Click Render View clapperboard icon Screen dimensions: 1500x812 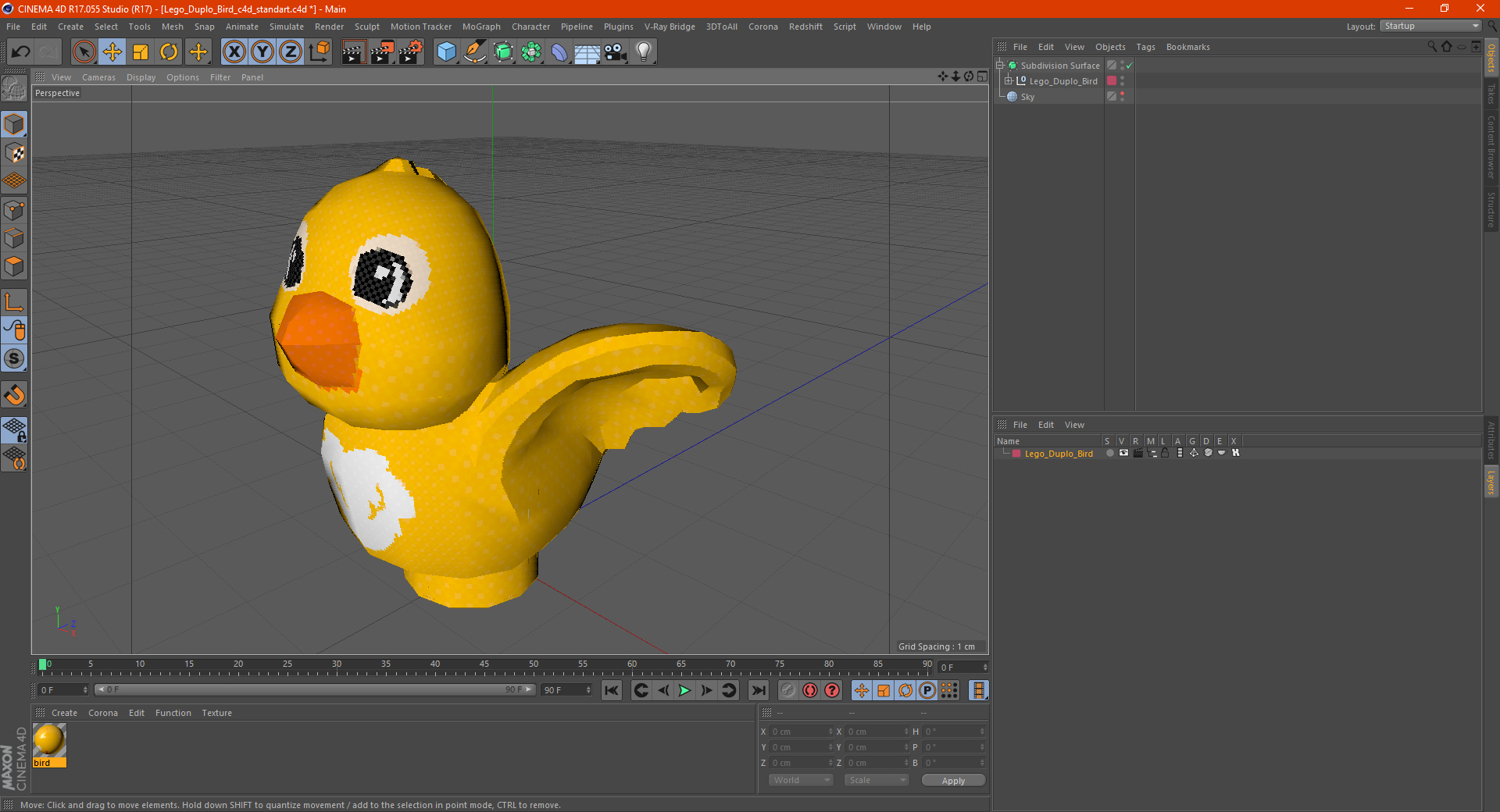pos(353,52)
